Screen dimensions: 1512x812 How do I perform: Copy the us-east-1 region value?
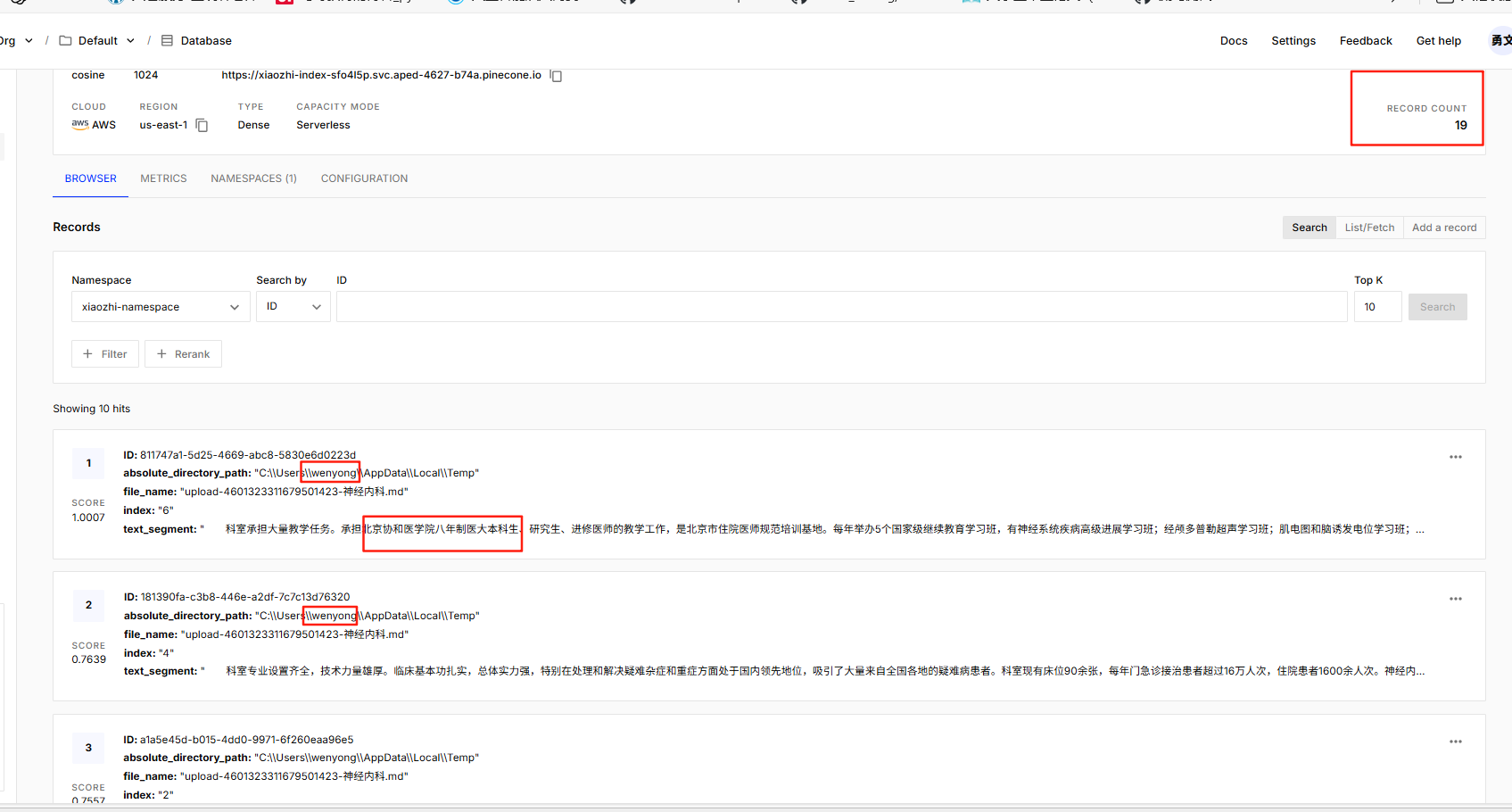pyautogui.click(x=202, y=125)
